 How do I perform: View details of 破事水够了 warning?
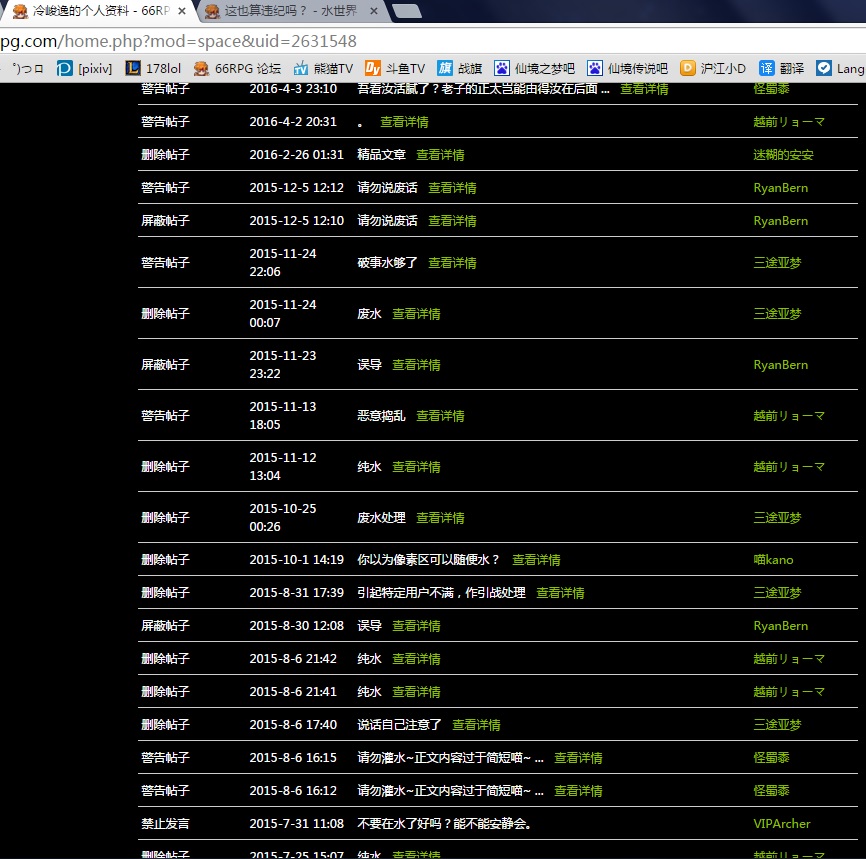[452, 263]
